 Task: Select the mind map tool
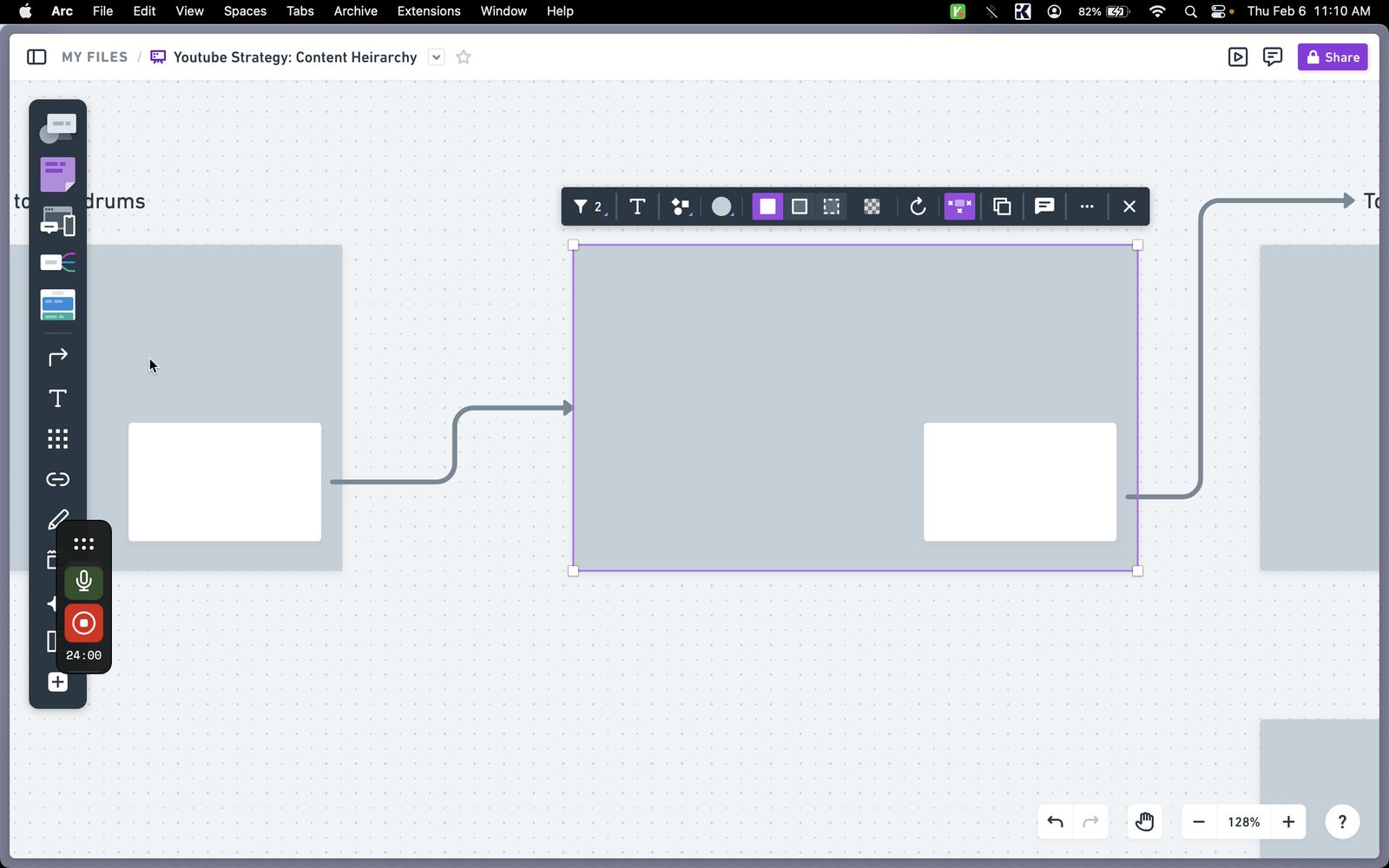[57, 262]
